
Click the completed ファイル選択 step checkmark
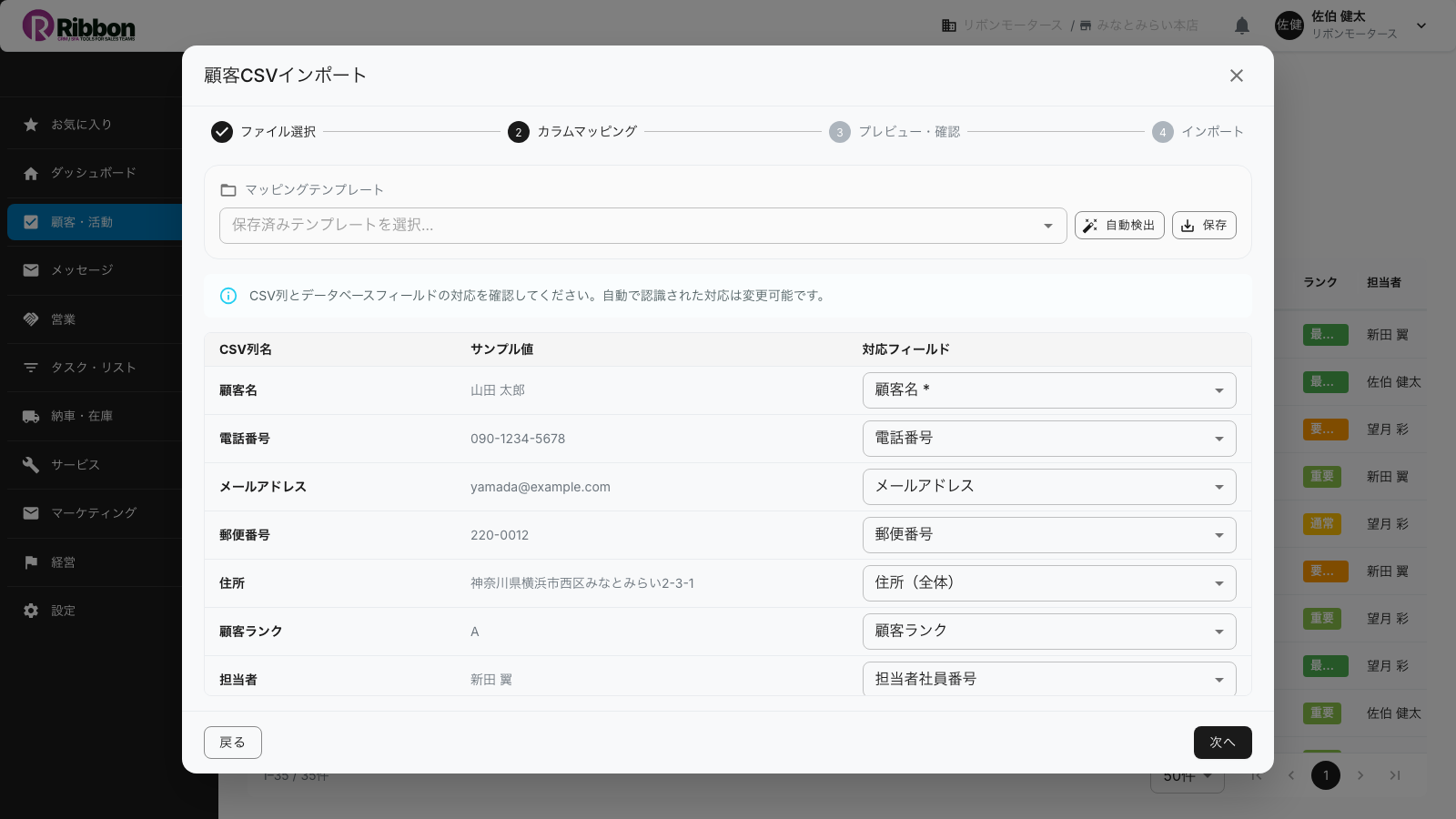[x=222, y=132]
